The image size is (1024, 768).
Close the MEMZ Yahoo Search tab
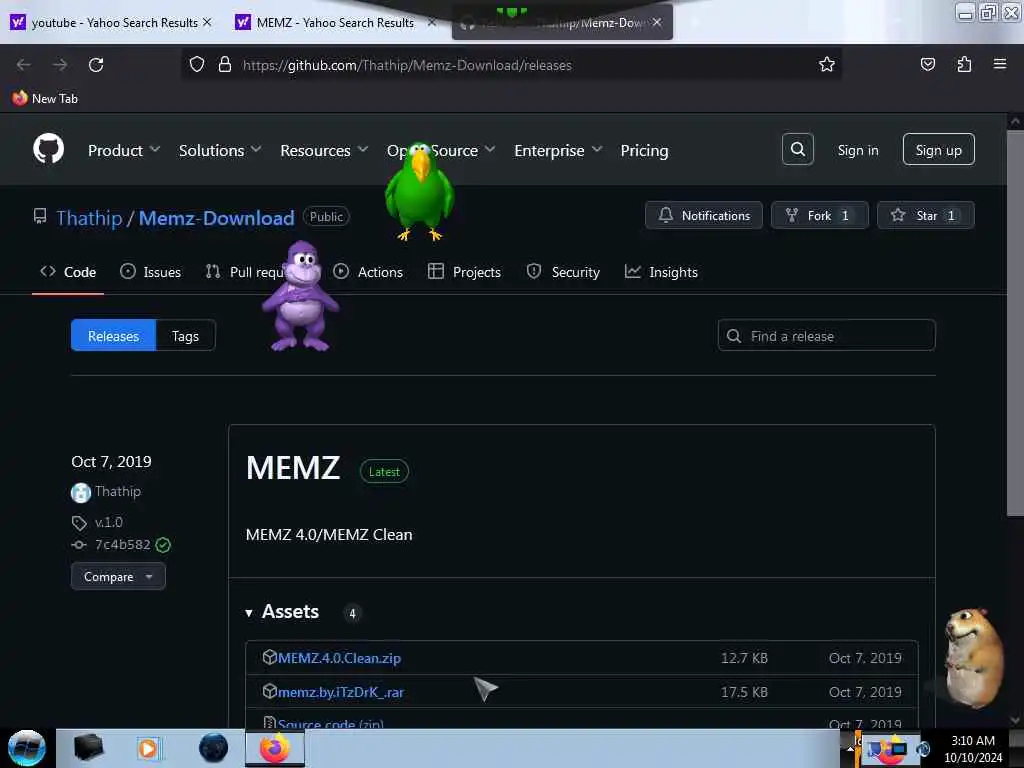tap(431, 22)
